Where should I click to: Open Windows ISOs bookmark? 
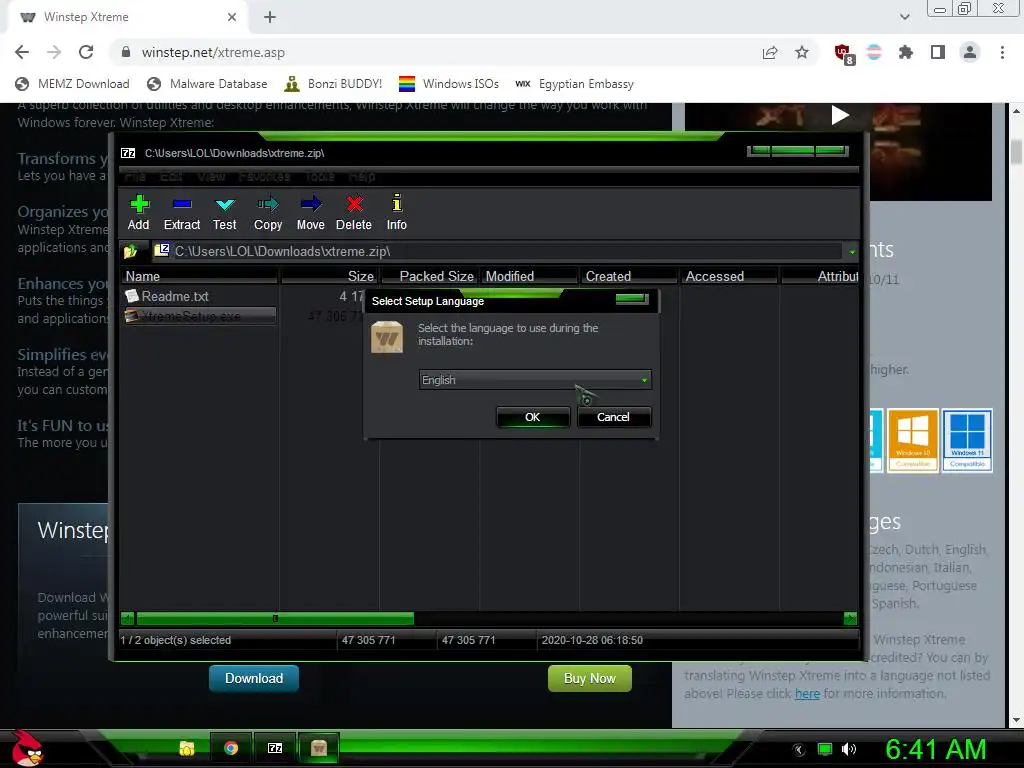(x=449, y=84)
